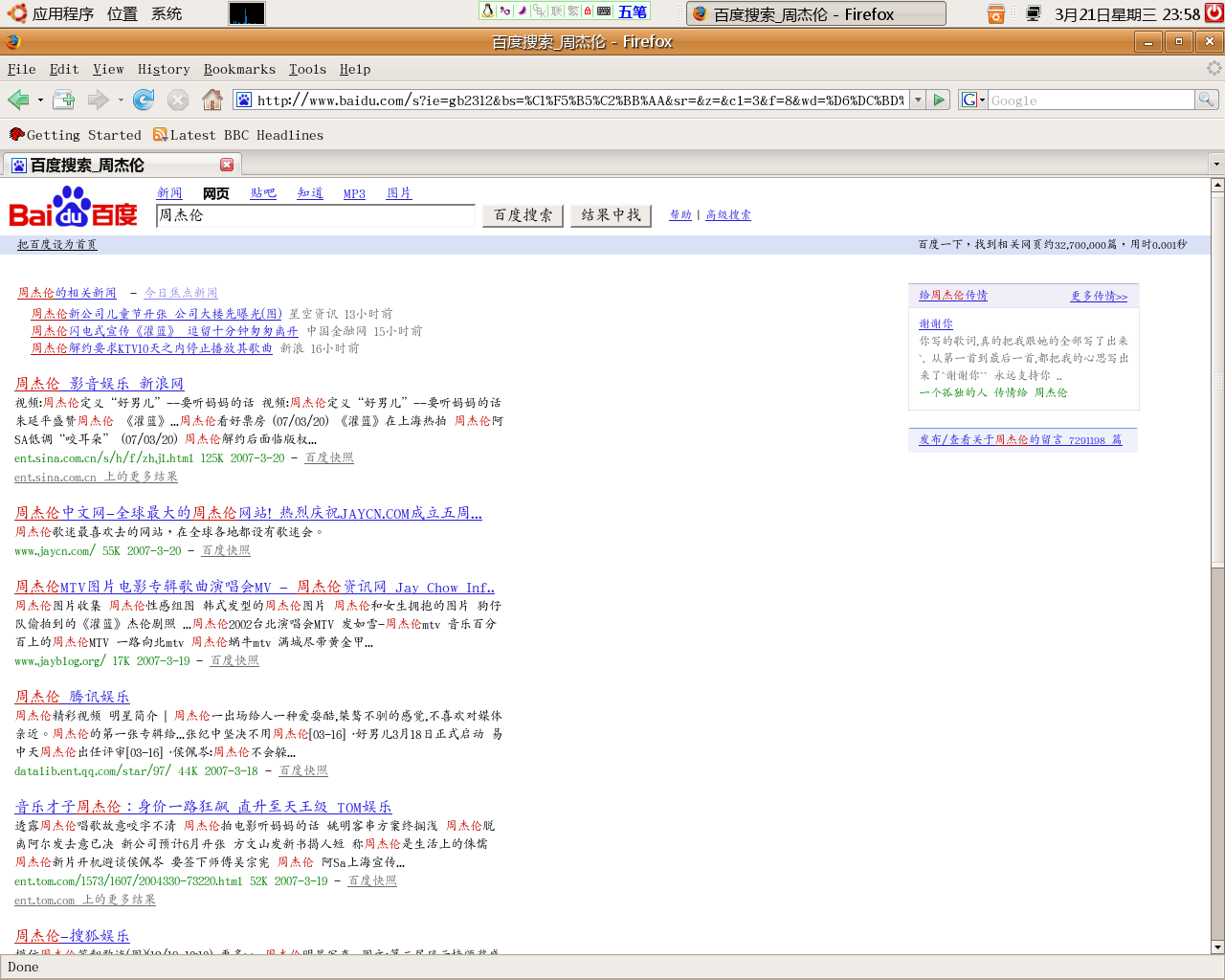Open the Bookmarks menu
Viewport: 1225px width, 980px height.
click(239, 69)
